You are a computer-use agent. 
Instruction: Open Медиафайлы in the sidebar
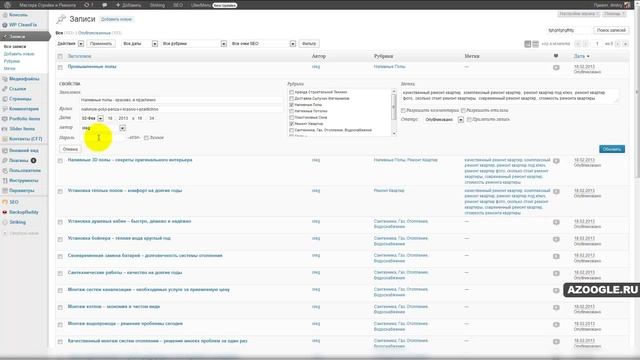(24, 79)
